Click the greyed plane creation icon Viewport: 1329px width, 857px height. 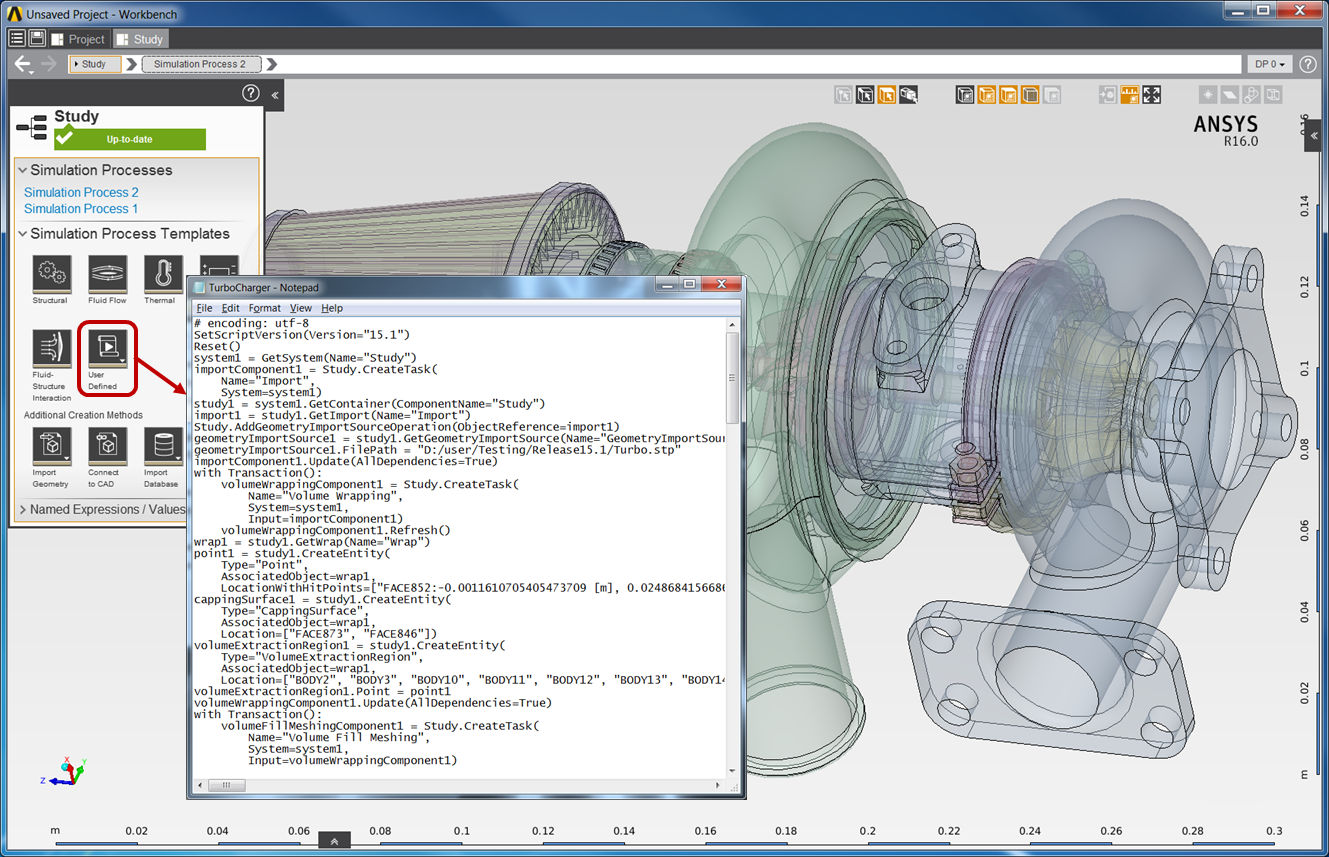coord(1230,95)
